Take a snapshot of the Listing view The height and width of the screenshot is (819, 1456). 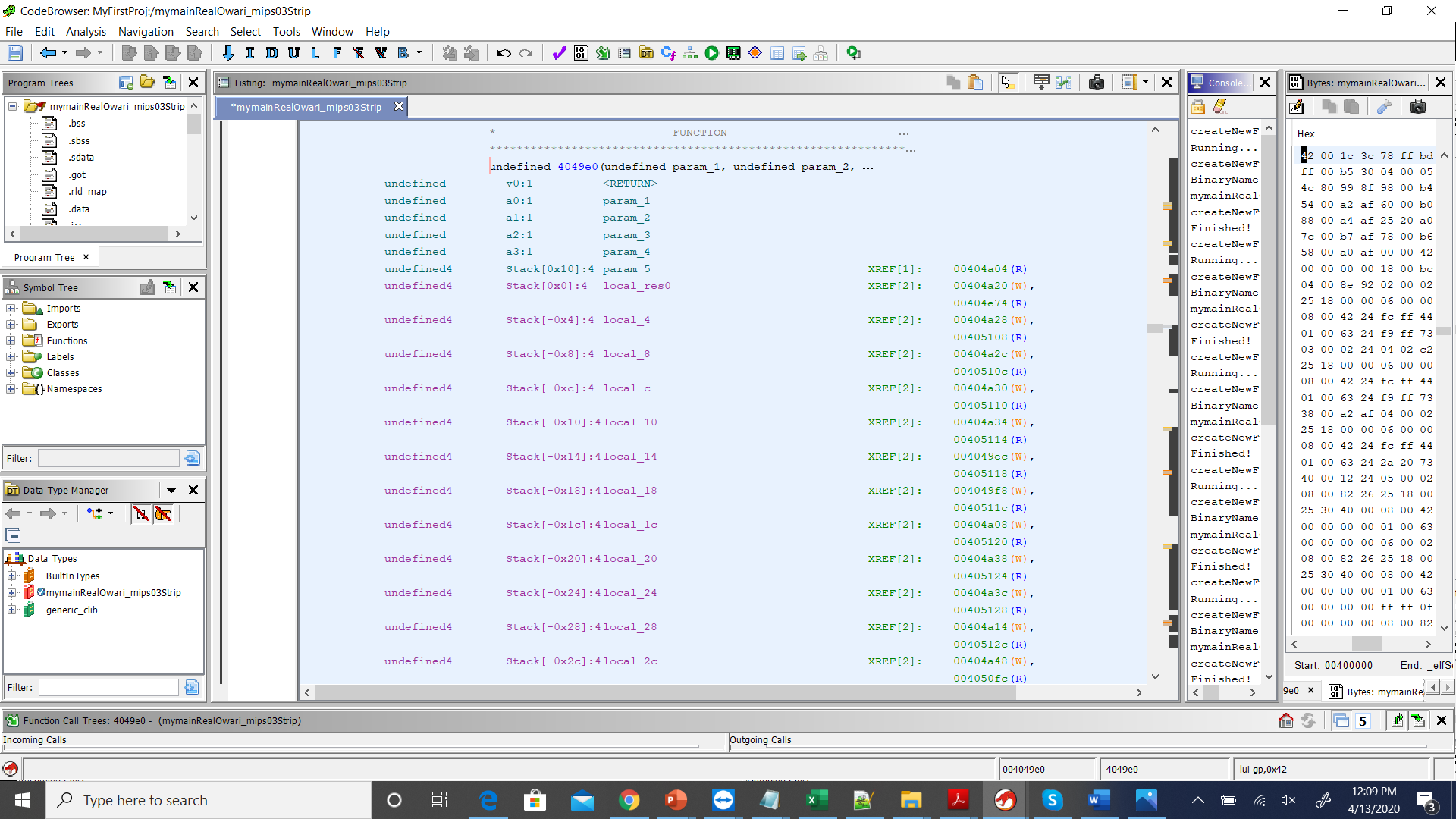(1097, 82)
